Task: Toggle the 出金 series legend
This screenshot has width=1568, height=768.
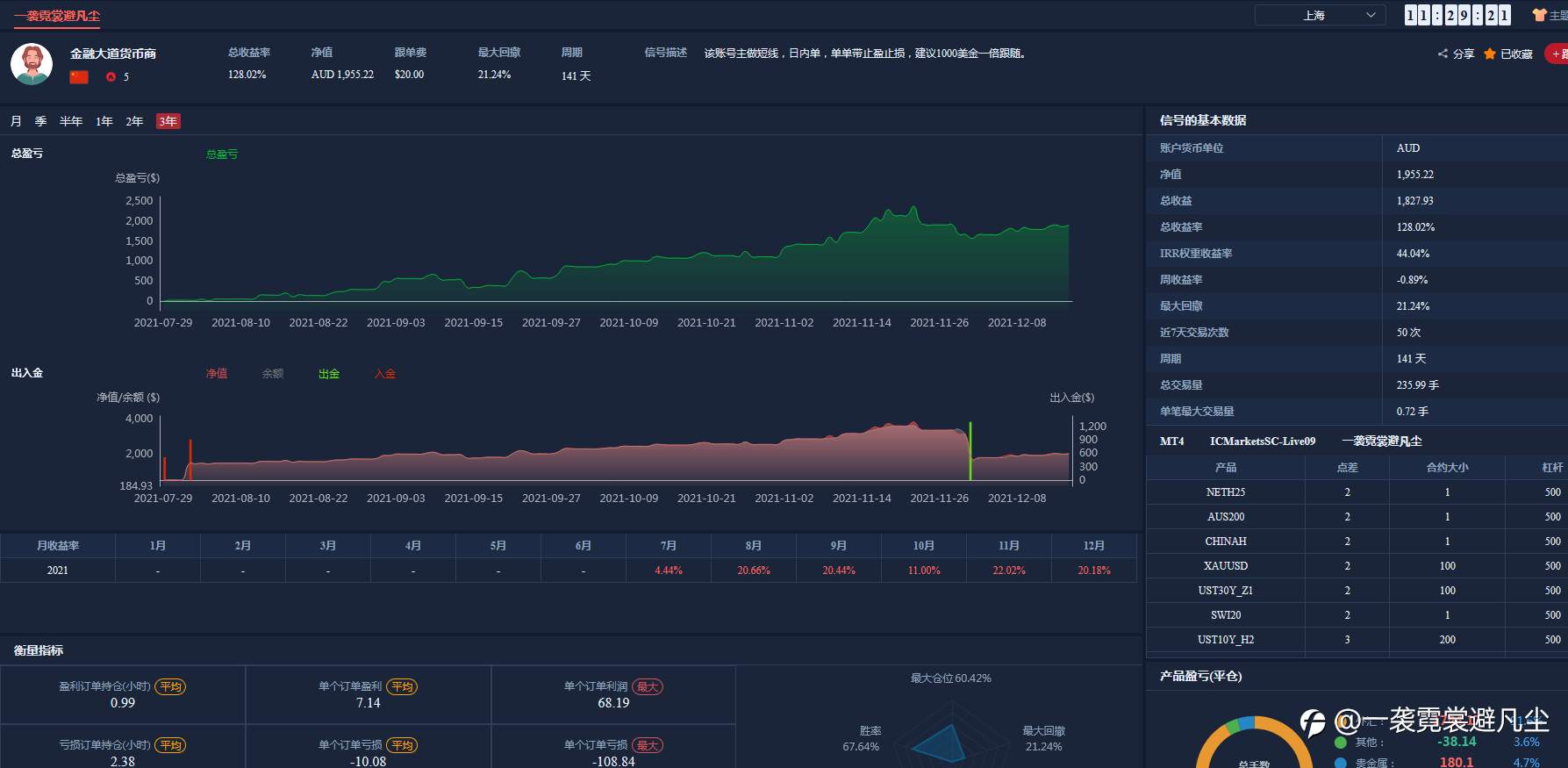Action: tap(329, 374)
